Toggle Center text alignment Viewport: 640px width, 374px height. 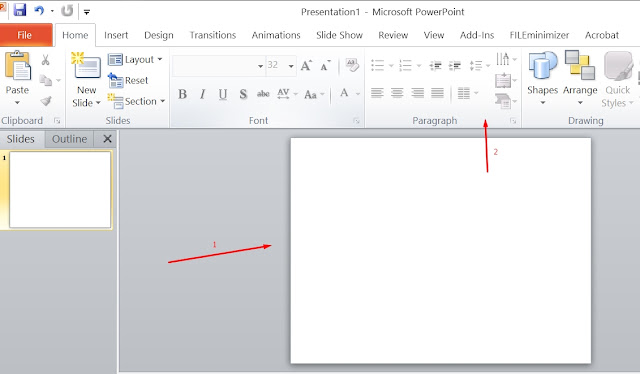tap(397, 94)
